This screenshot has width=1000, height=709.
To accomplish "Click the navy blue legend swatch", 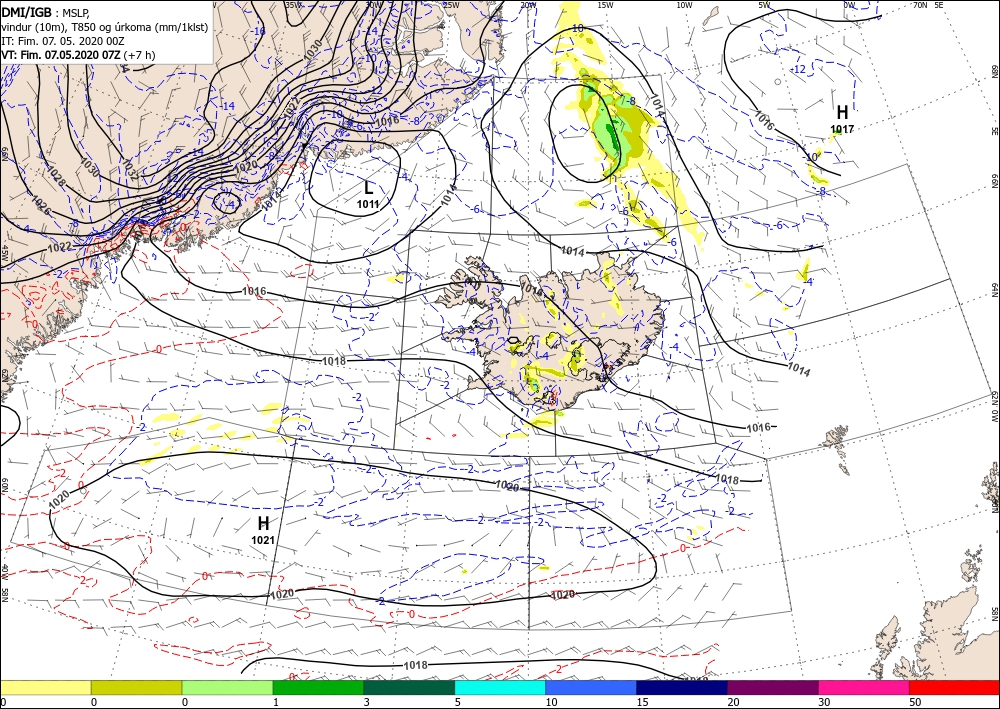I will point(682,687).
